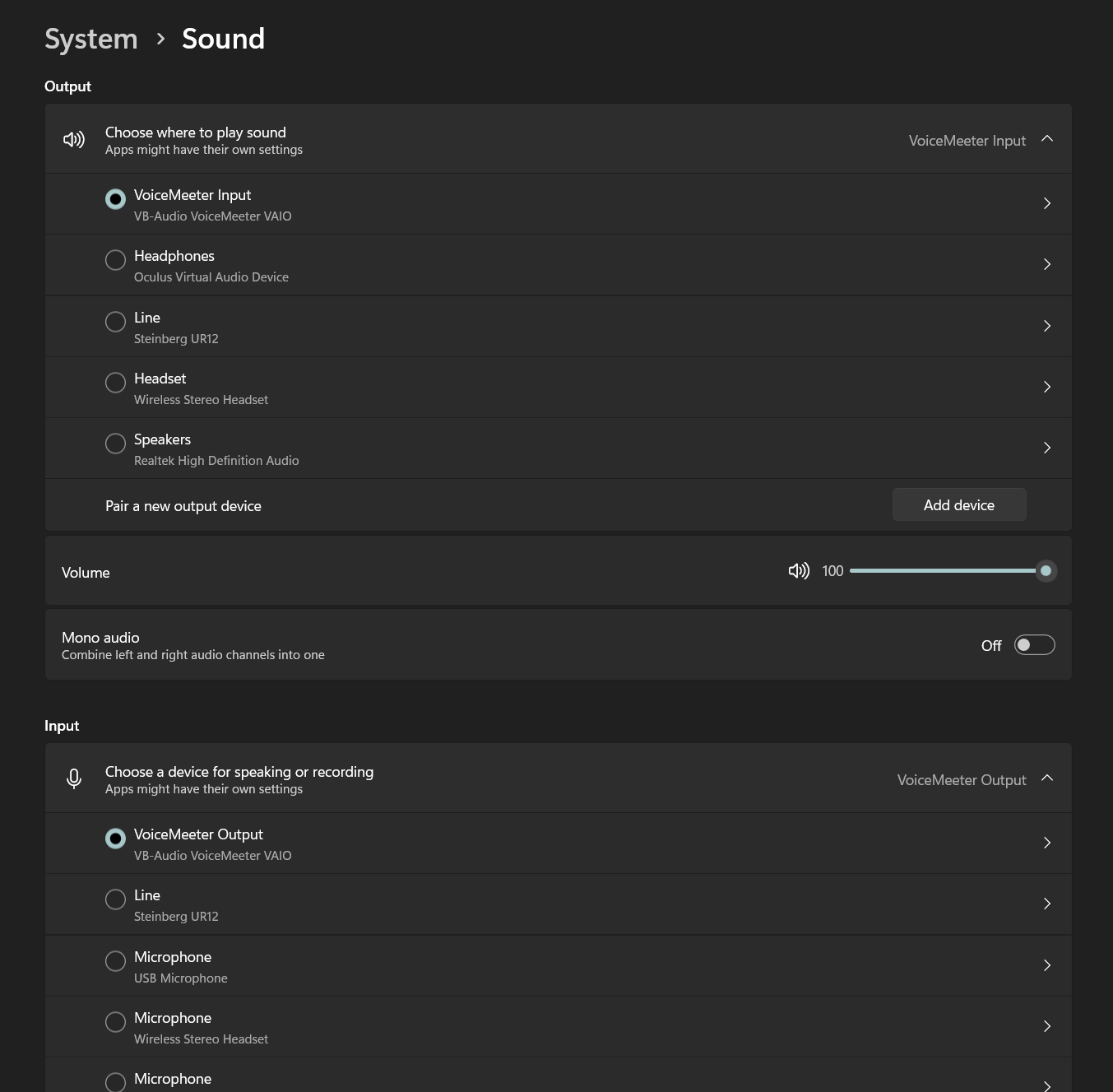Viewport: 1113px width, 1092px height.
Task: Select Headphones Oculus Virtual Audio Device radio
Action: pyautogui.click(x=115, y=260)
